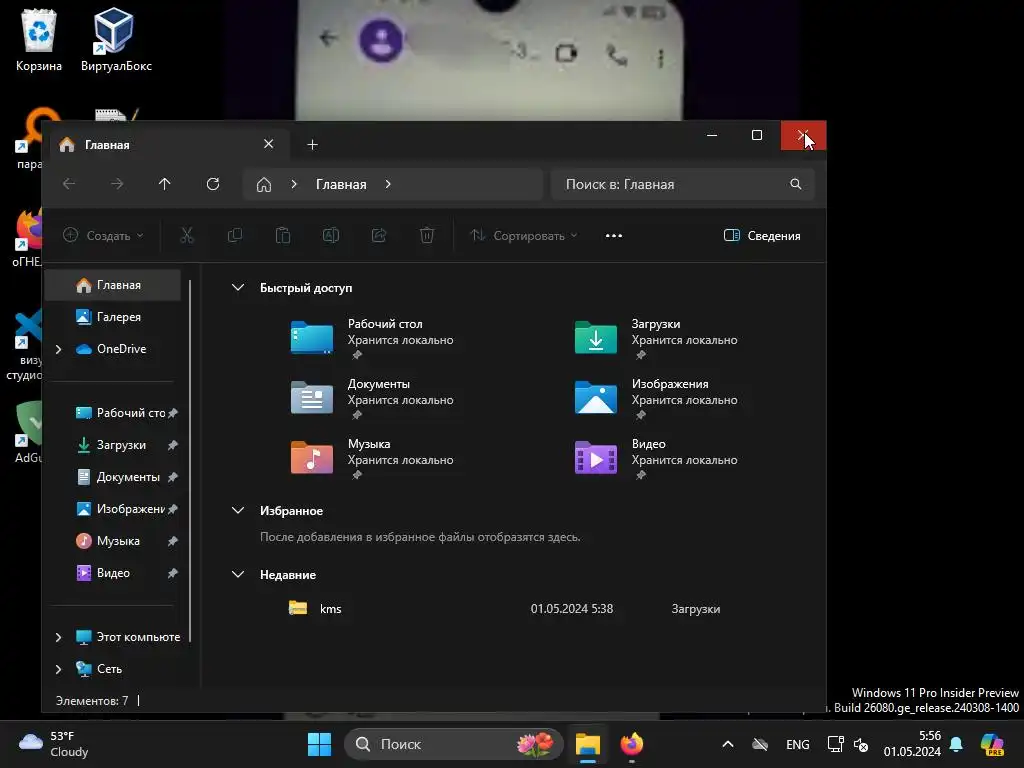
Task: Select Корзина icon on the desktop
Action: [x=39, y=40]
